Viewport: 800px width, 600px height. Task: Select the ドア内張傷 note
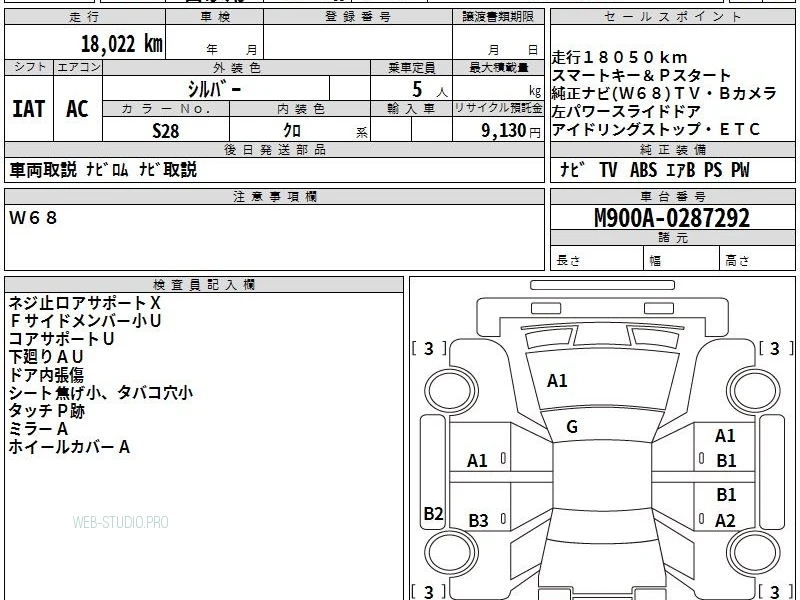click(46, 375)
